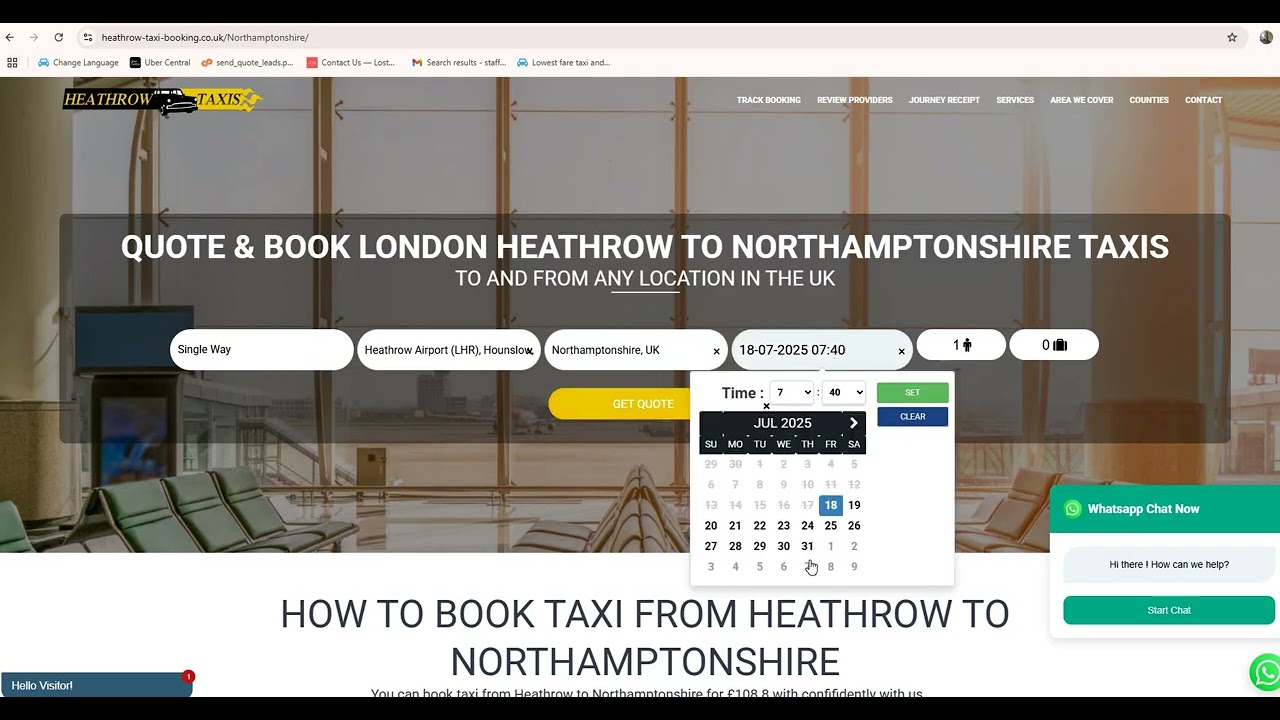This screenshot has height=720, width=1280.
Task: Click the Heathrow Taxis logo
Action: click(x=162, y=100)
